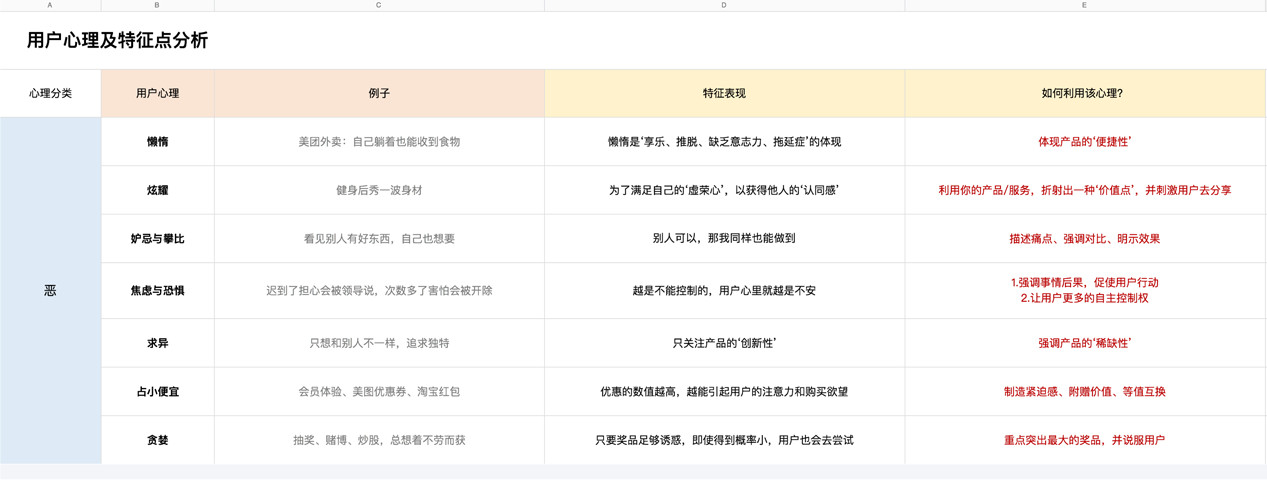Click the '描述痛点、强调对比、明示效果' cell

tap(1084, 239)
